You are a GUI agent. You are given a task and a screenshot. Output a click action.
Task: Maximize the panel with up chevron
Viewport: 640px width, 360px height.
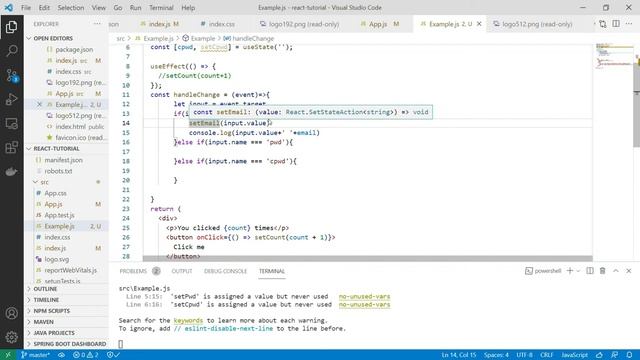pyautogui.click(x=616, y=271)
